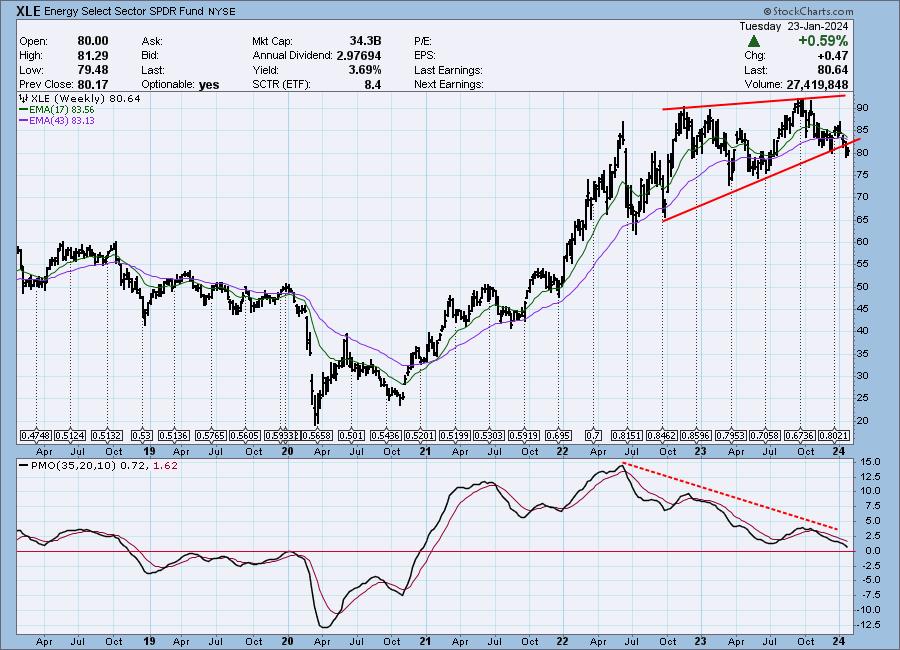This screenshot has width=900, height=650.
Task: Click the 'Ask:' label
Action: pos(152,41)
